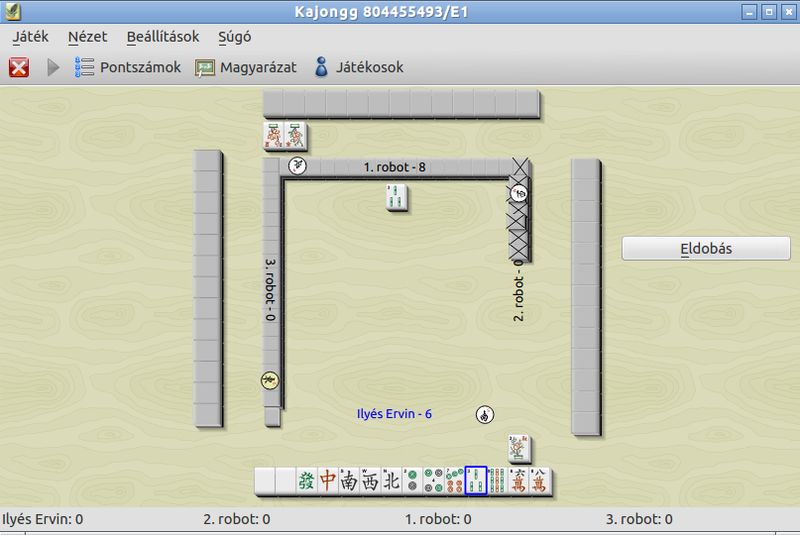Open the Magyarázat explanation view
This screenshot has width=800, height=535.
click(245, 67)
